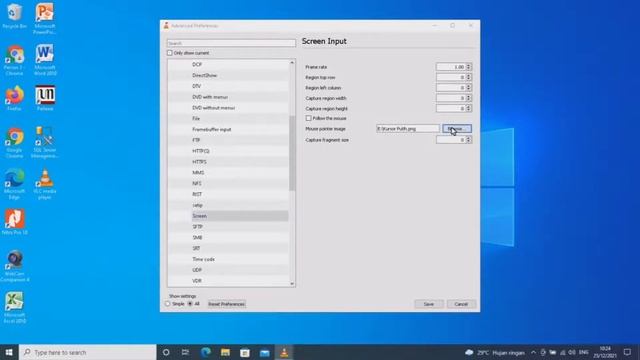Screen dimensions: 640x360
Task: Open Edge from the taskbar
Action: (x=205, y=352)
